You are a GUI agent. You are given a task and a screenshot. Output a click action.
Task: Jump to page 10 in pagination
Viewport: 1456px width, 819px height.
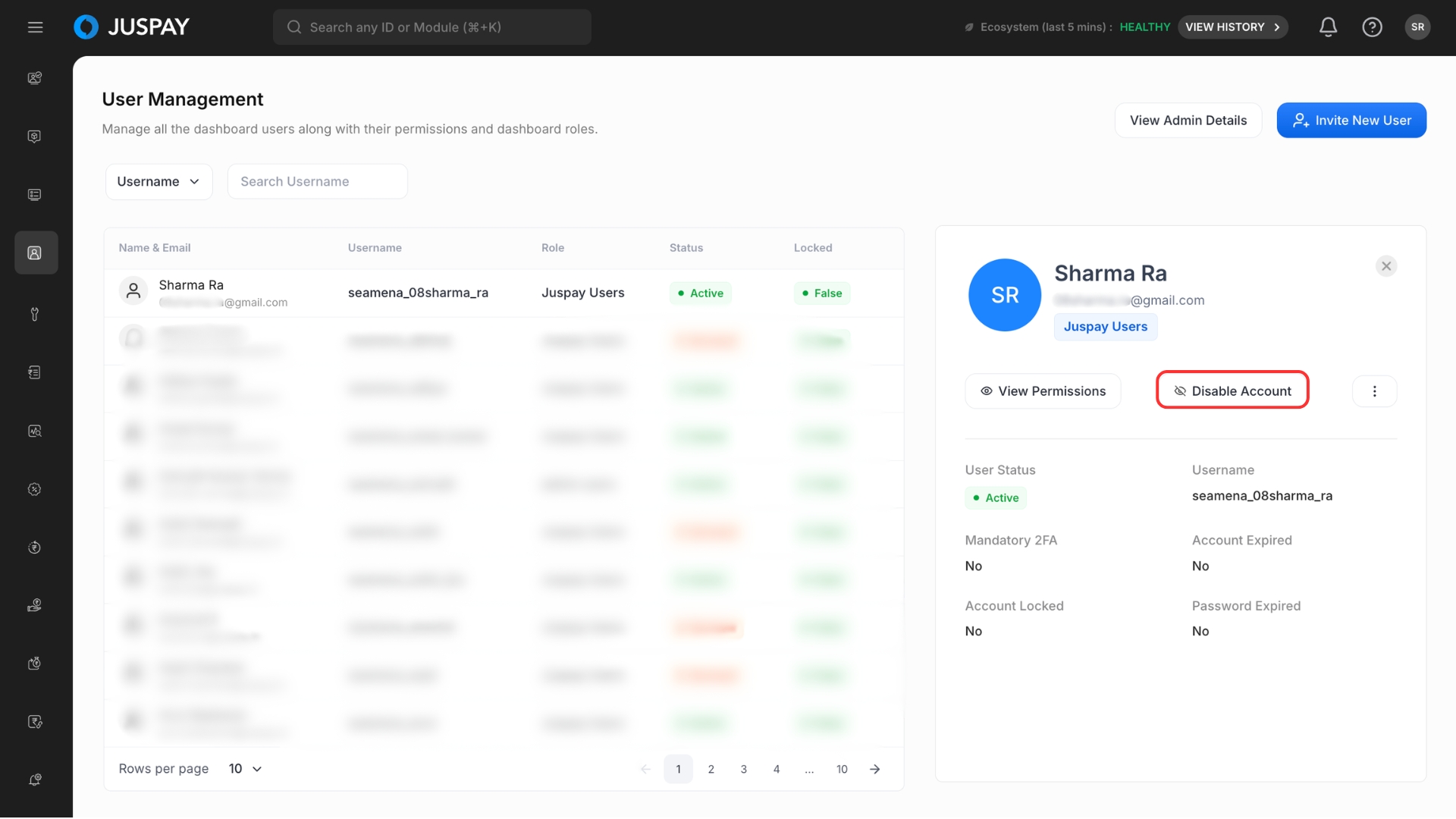point(842,770)
